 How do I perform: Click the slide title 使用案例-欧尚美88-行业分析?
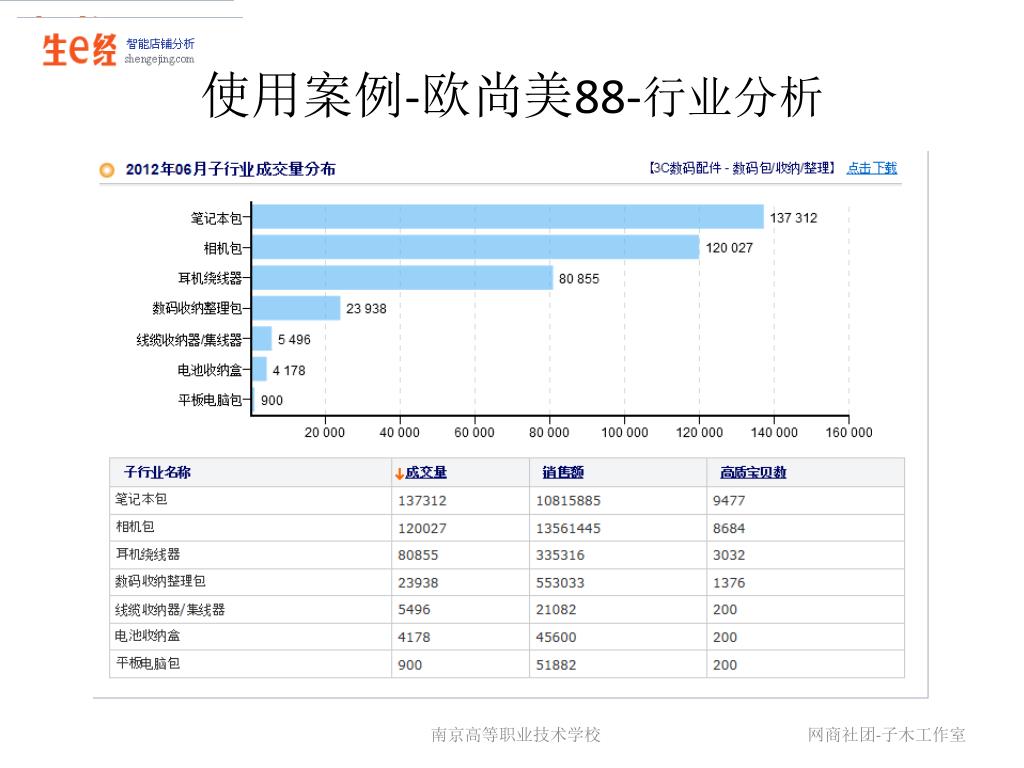[x=512, y=96]
